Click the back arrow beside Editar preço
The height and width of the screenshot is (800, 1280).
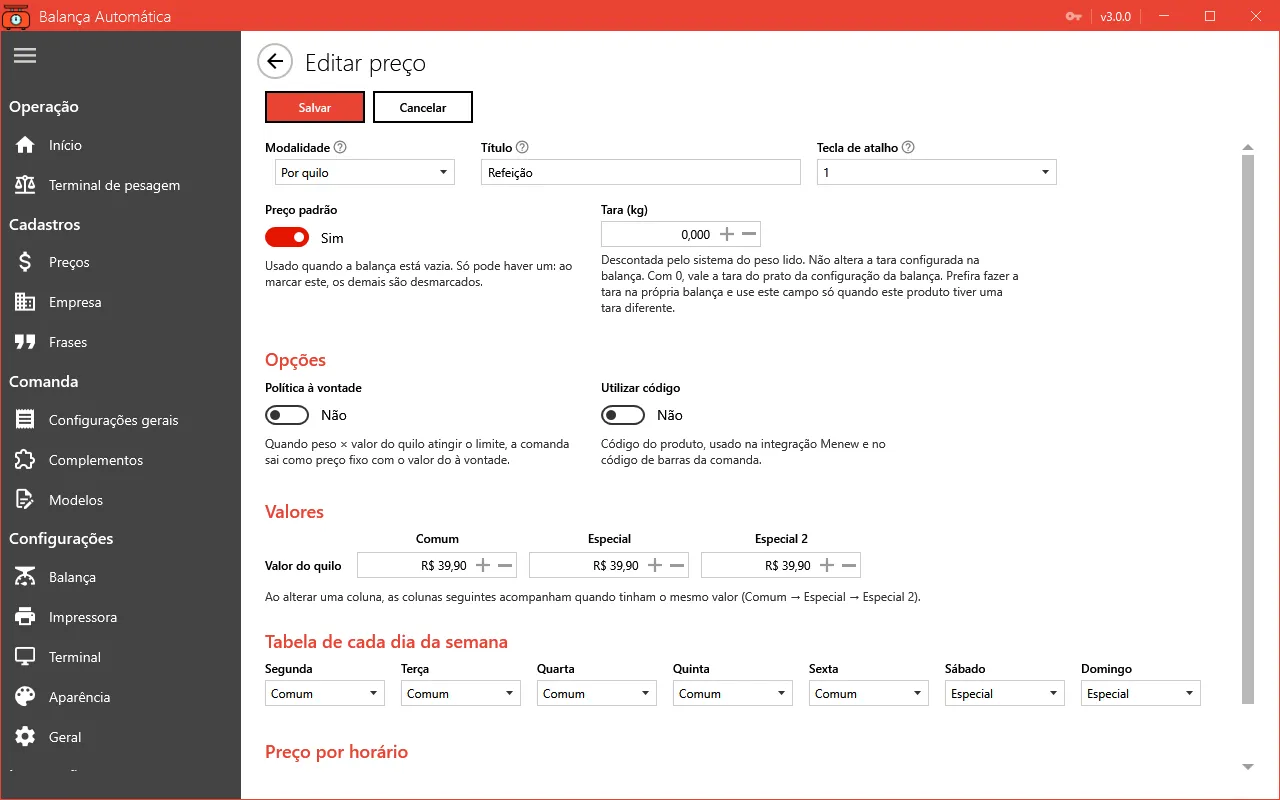[x=275, y=62]
